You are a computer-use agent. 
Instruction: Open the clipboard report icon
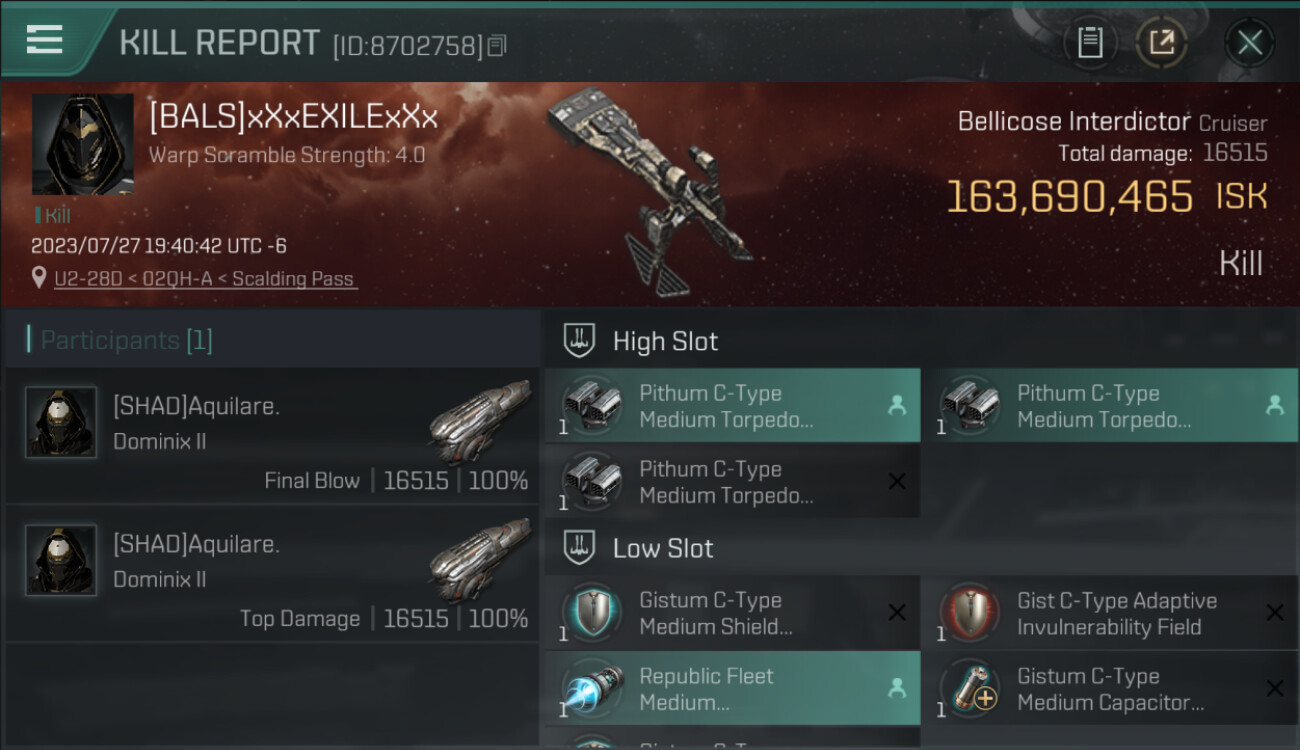1090,43
